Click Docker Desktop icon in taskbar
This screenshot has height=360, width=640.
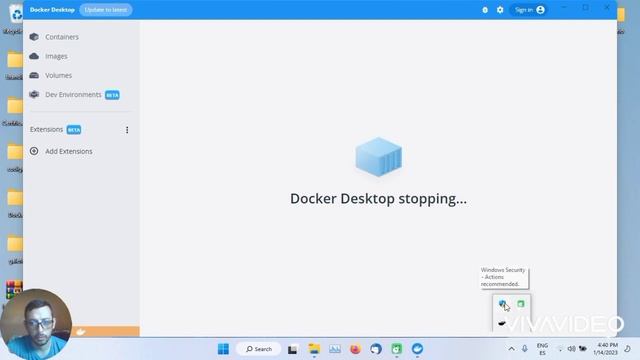[x=417, y=349]
